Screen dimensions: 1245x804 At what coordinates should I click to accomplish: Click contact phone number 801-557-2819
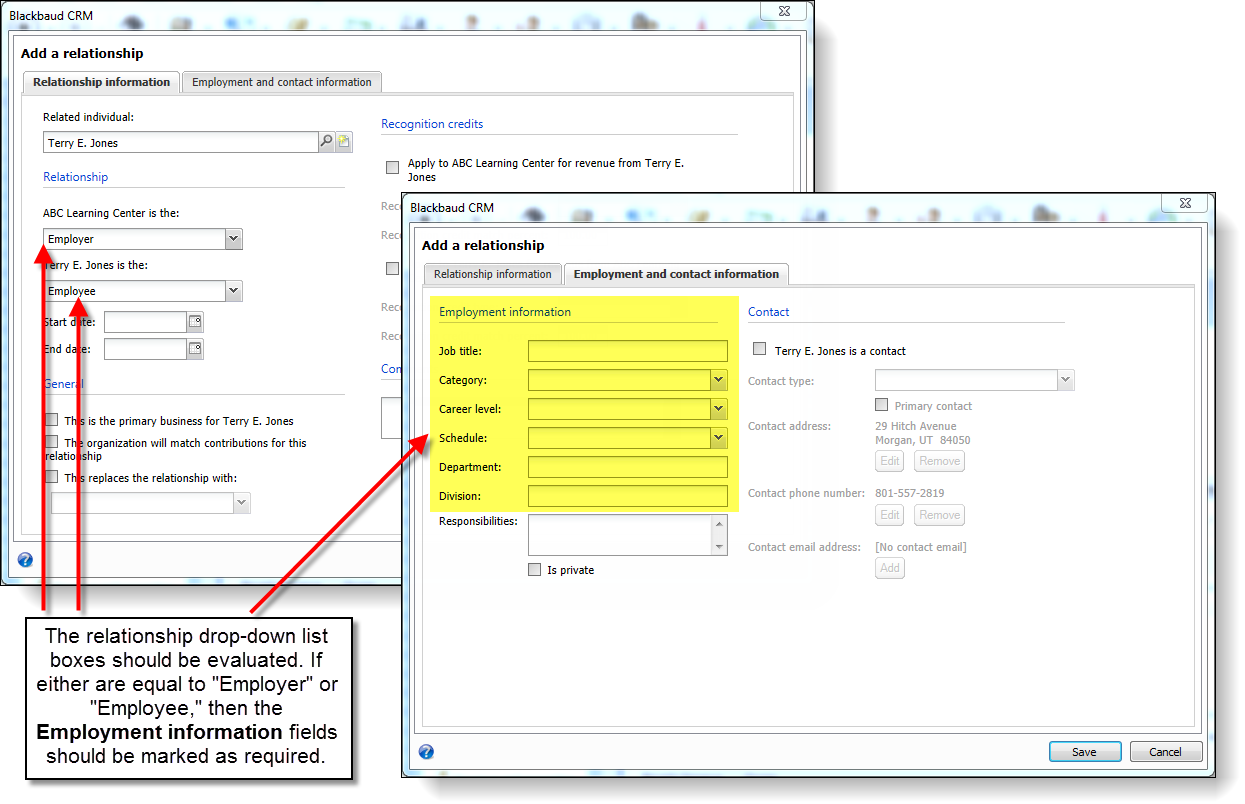click(910, 493)
